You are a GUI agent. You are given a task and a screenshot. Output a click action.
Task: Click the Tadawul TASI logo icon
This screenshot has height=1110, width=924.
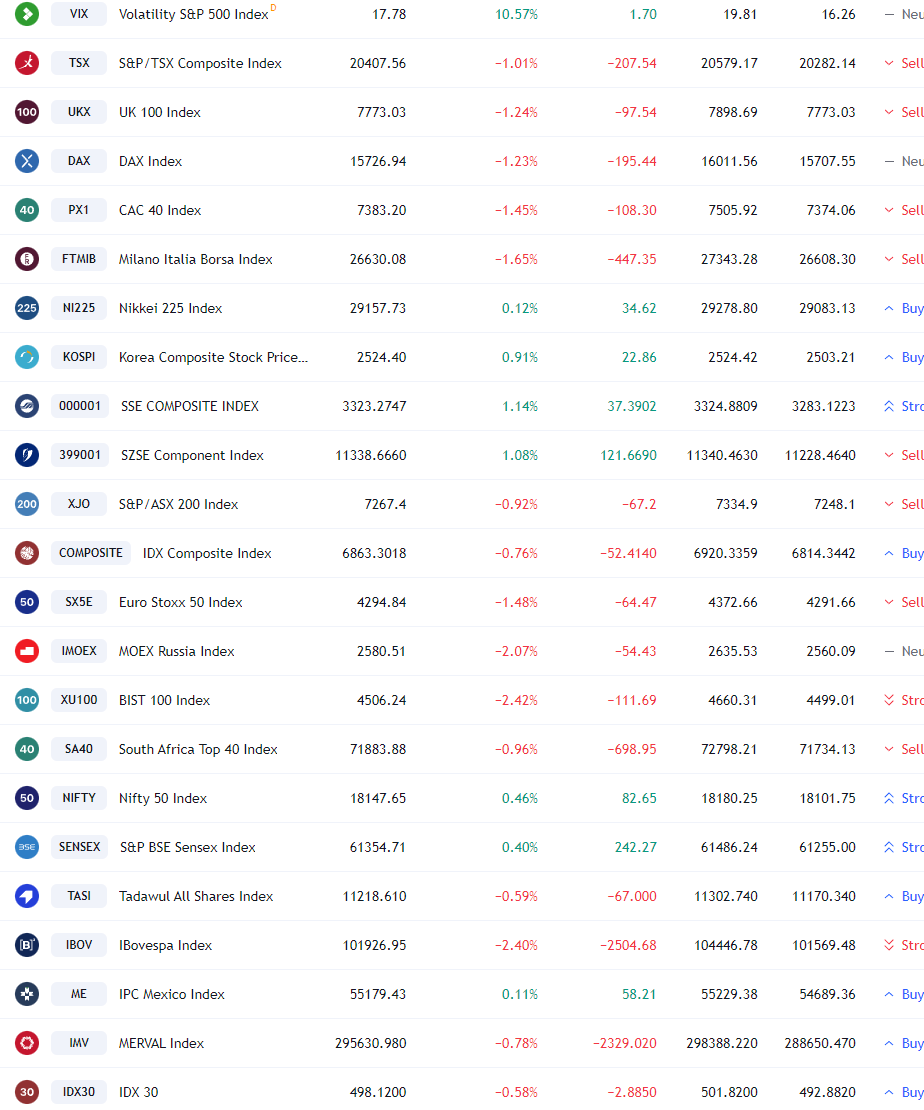click(x=27, y=896)
